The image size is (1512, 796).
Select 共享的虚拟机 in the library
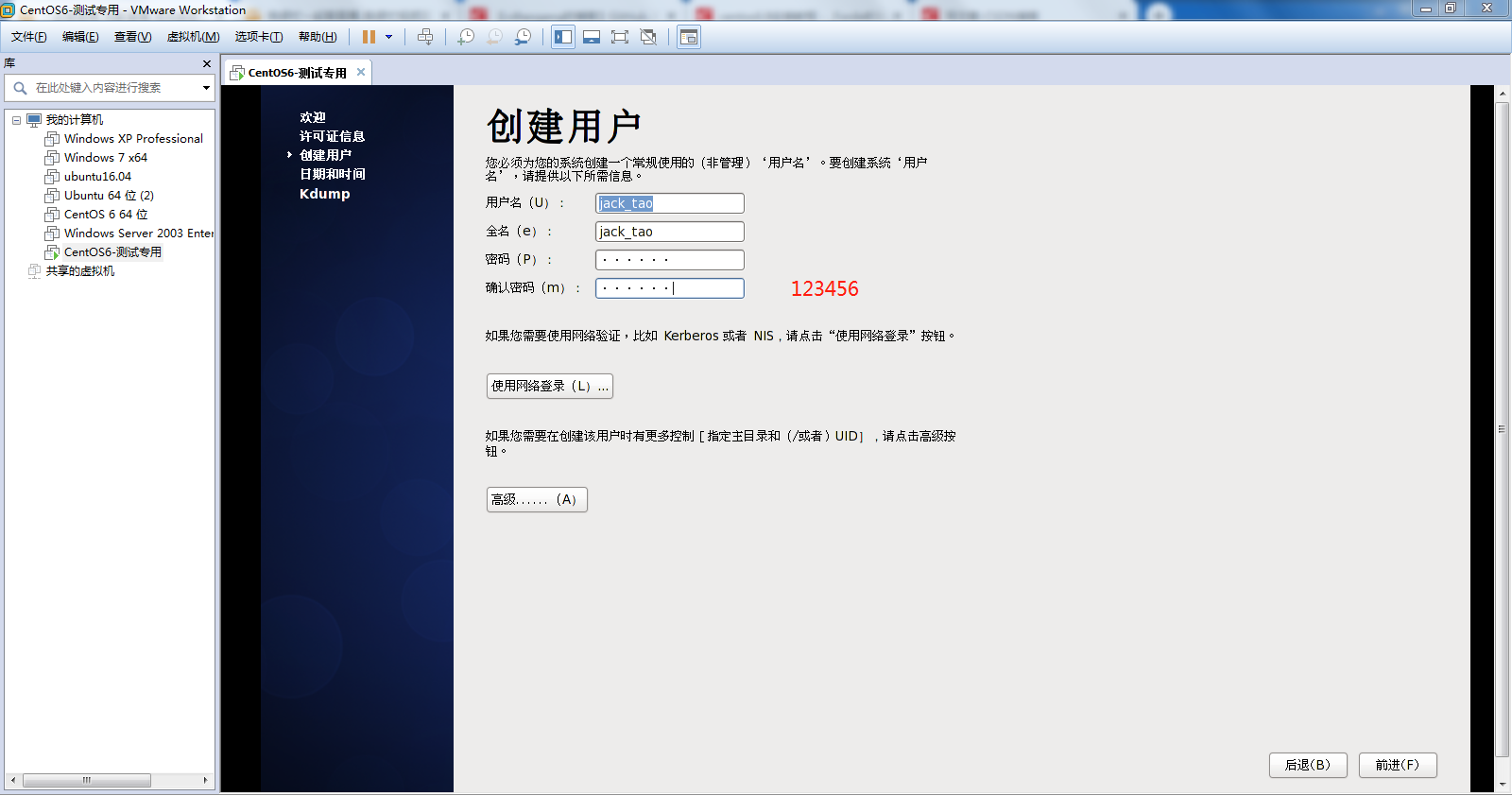tap(79, 271)
